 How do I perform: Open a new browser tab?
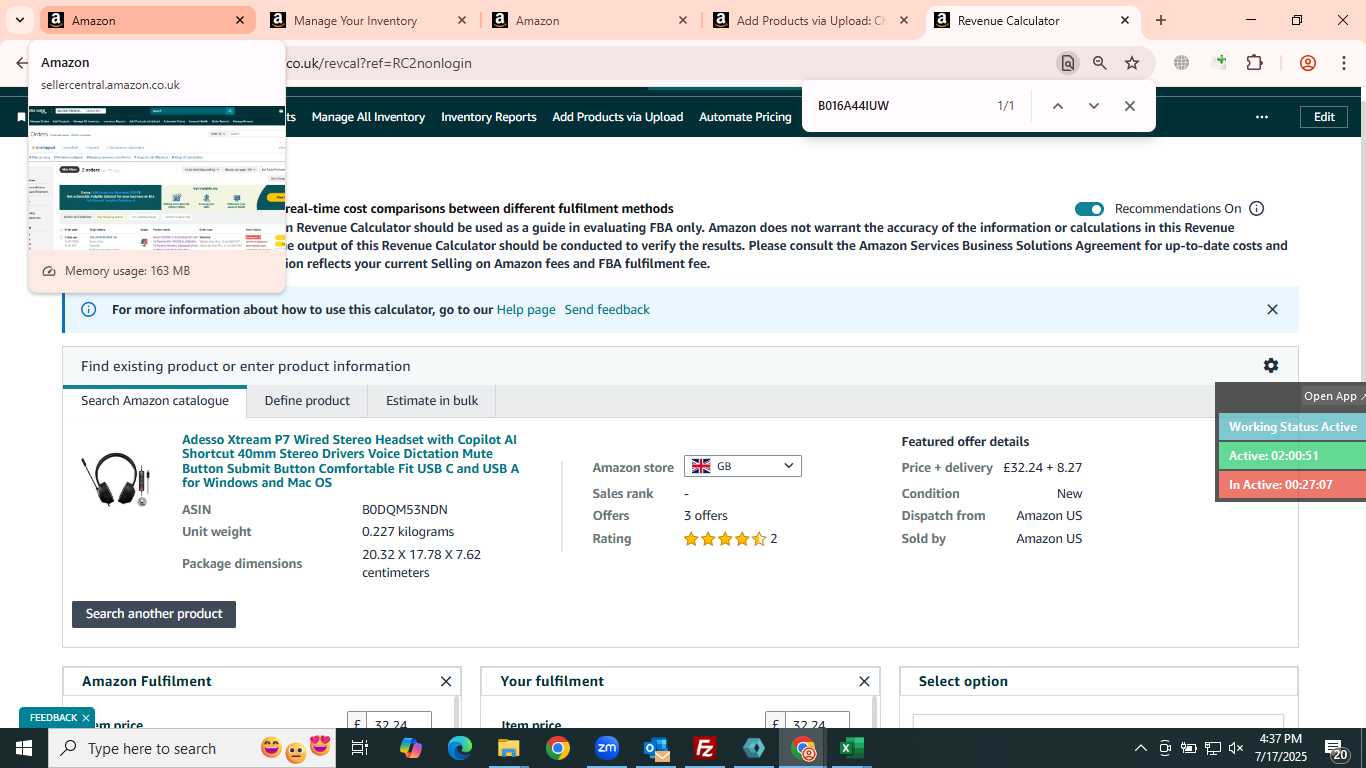(x=1161, y=20)
